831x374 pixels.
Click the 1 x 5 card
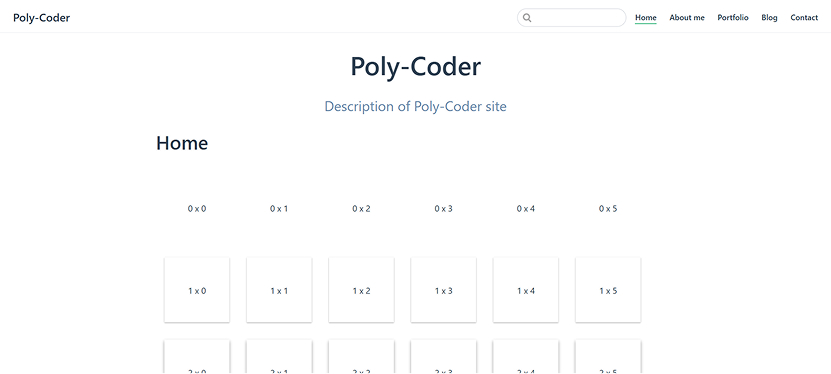pyautogui.click(x=608, y=290)
